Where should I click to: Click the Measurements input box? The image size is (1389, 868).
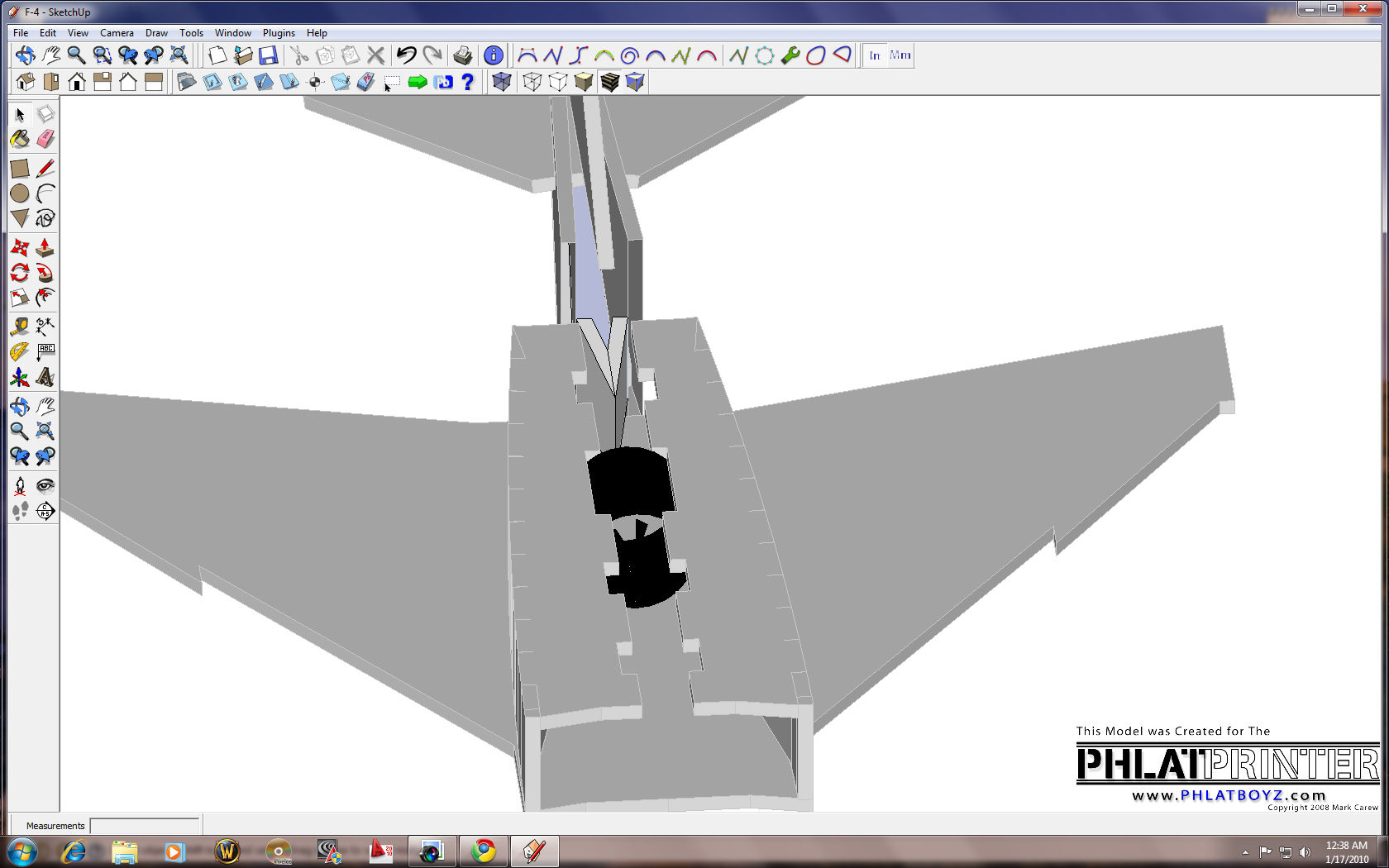point(145,825)
